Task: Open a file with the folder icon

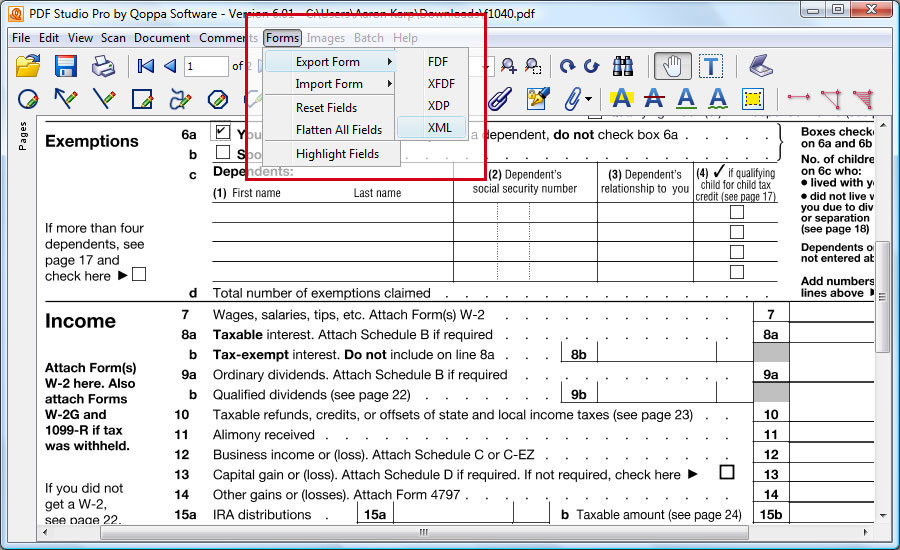Action: (28, 66)
